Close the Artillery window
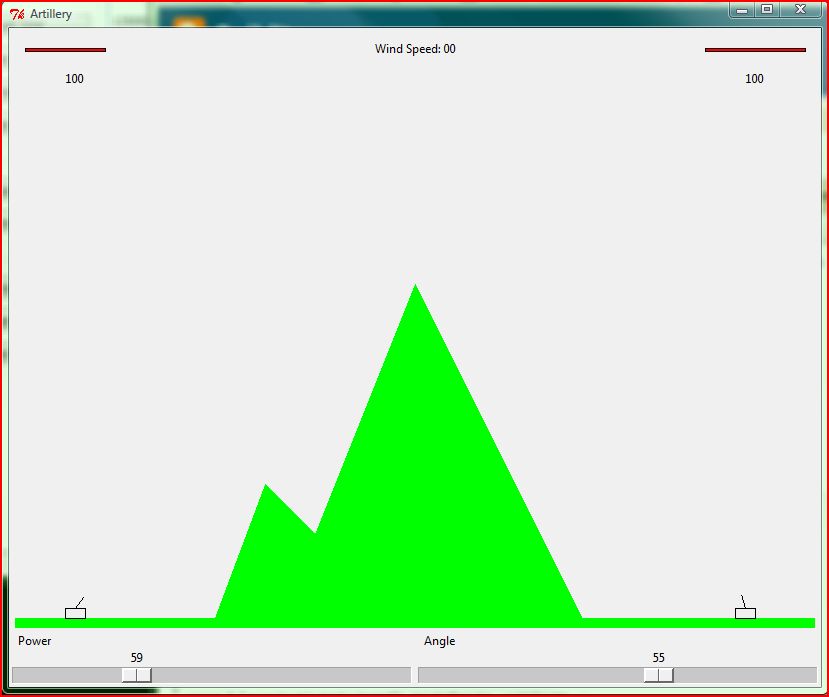The width and height of the screenshot is (829, 697). coord(800,10)
